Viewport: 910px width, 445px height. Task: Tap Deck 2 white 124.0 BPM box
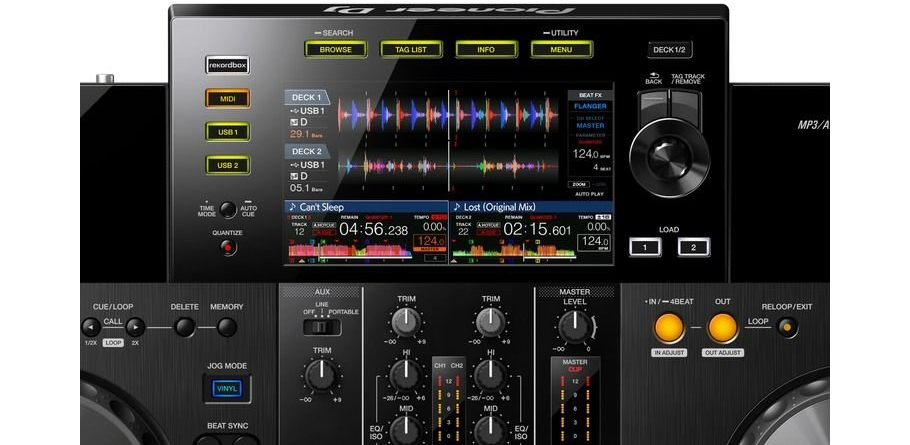coord(595,242)
